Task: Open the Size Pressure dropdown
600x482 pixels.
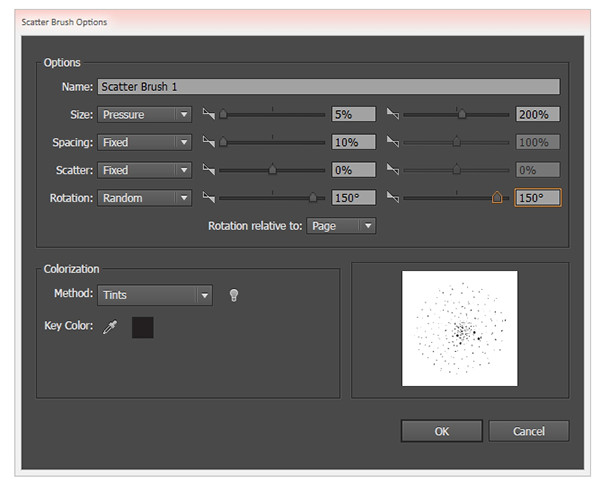Action: point(144,115)
